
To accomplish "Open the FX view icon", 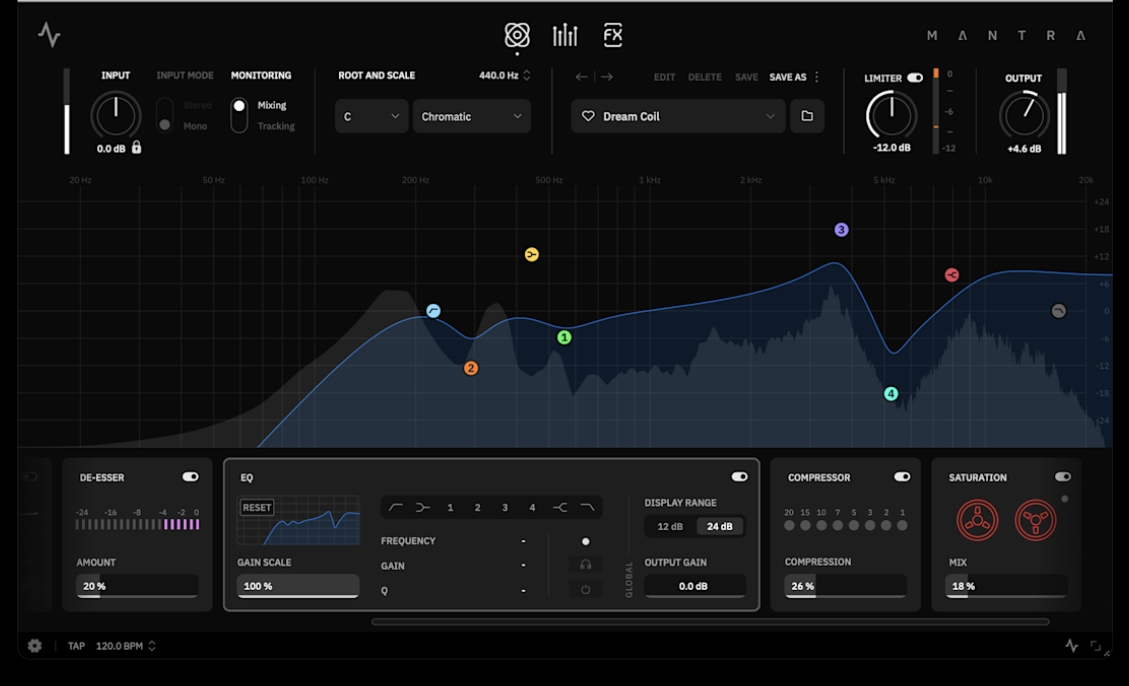I will click(613, 36).
